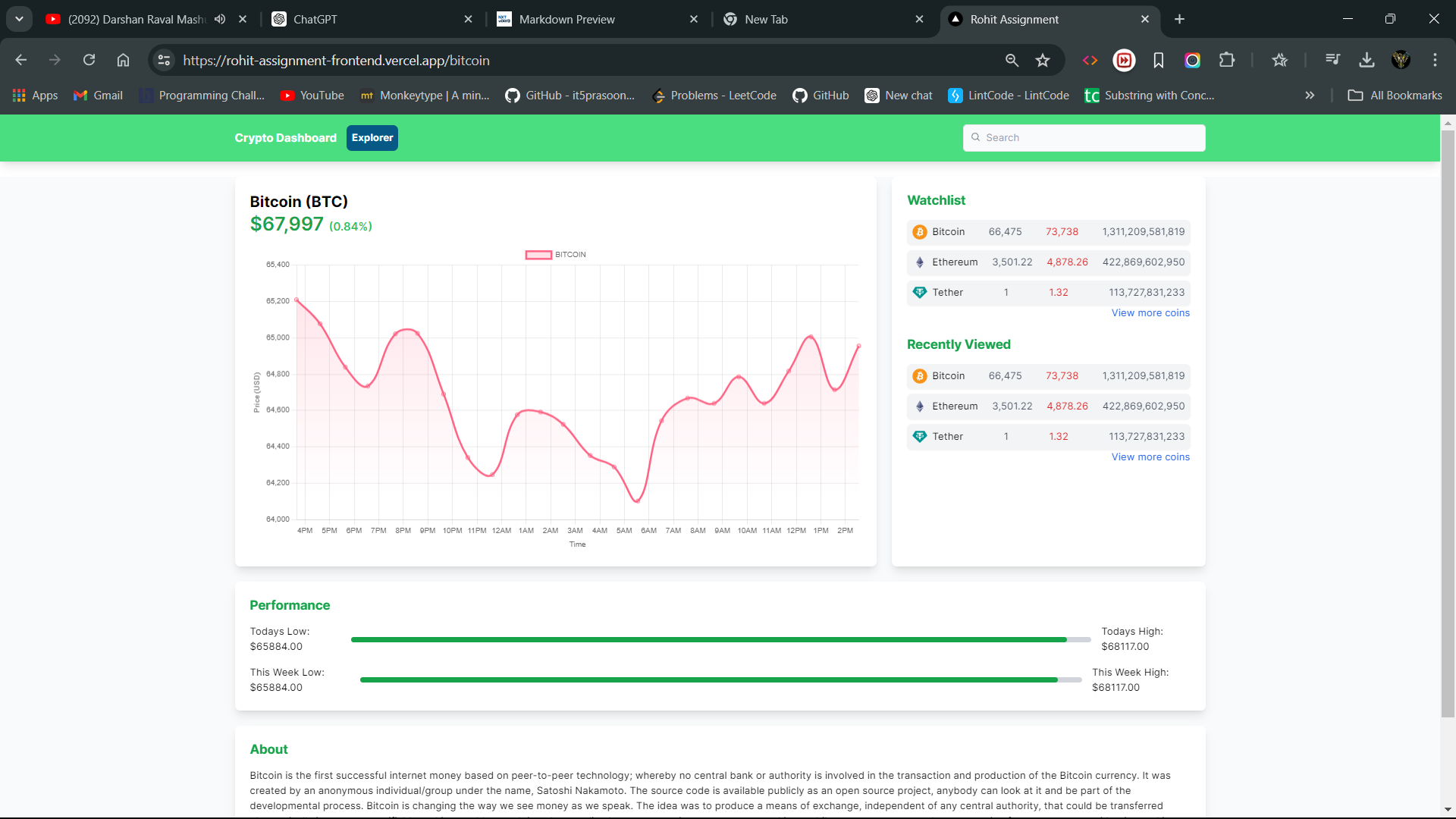
Task: Open the browser extensions puzzle icon
Action: tap(1226, 60)
